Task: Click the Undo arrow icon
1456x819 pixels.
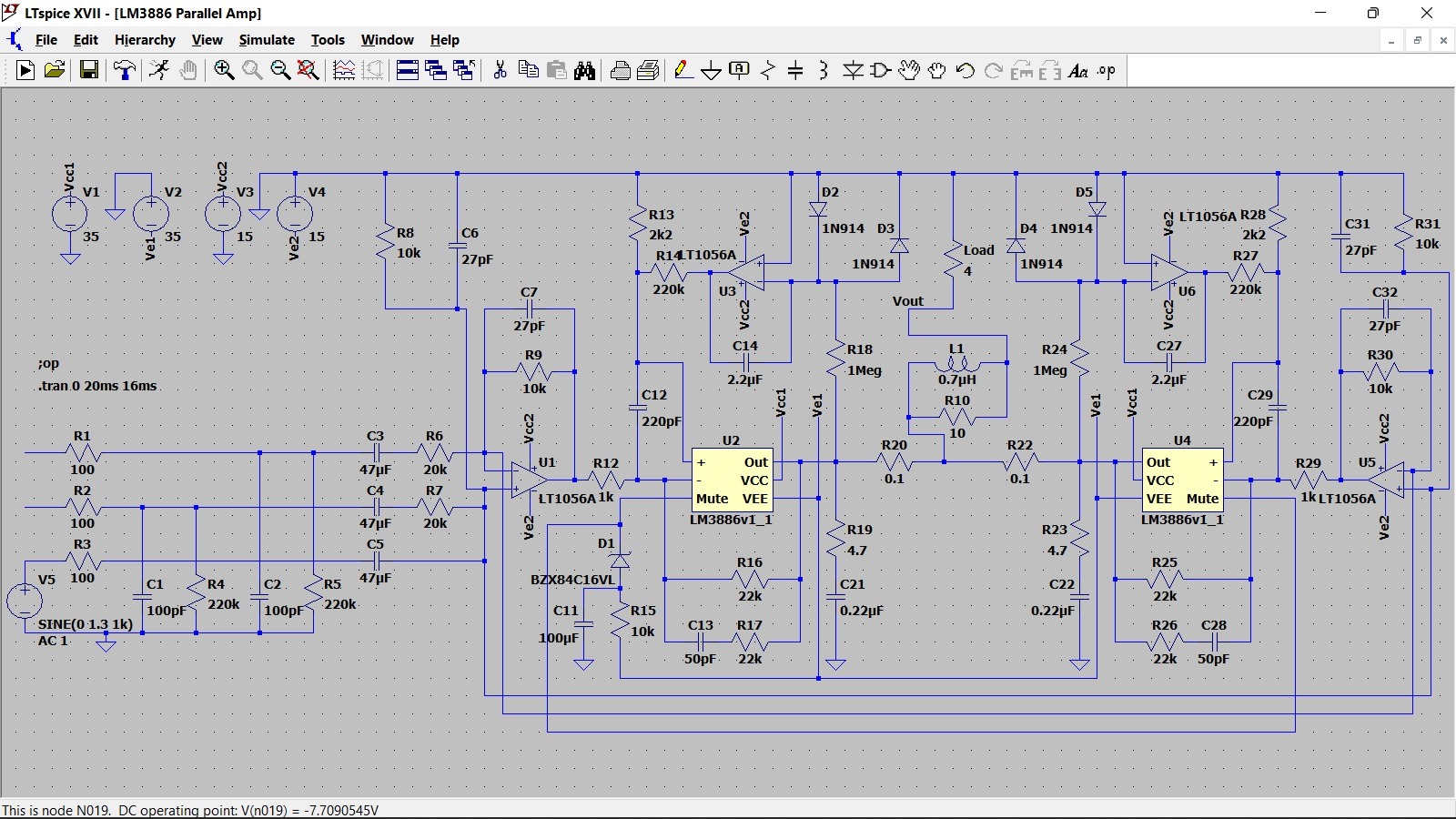Action: tap(966, 70)
